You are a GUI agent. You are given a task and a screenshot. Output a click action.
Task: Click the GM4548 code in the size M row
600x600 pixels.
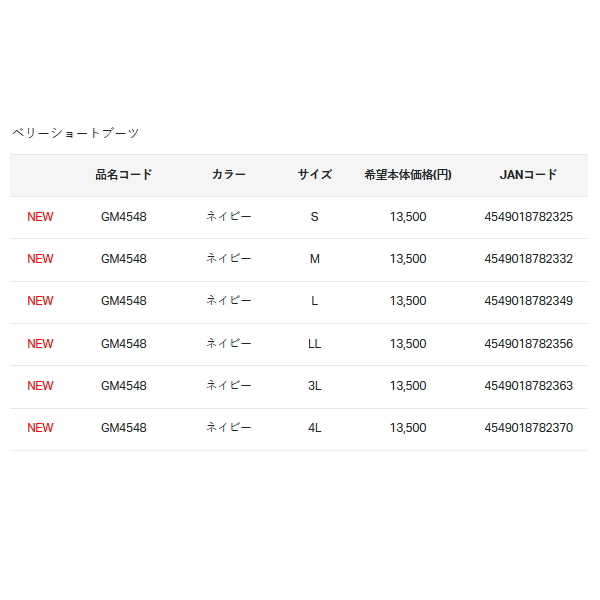[x=124, y=259]
